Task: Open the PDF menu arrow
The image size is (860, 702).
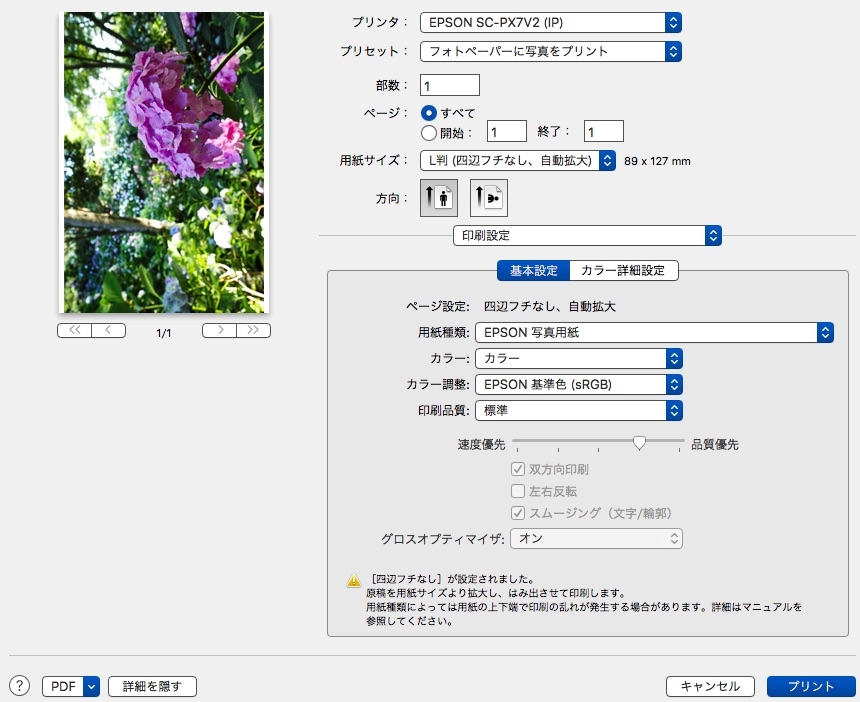Action: click(x=91, y=686)
